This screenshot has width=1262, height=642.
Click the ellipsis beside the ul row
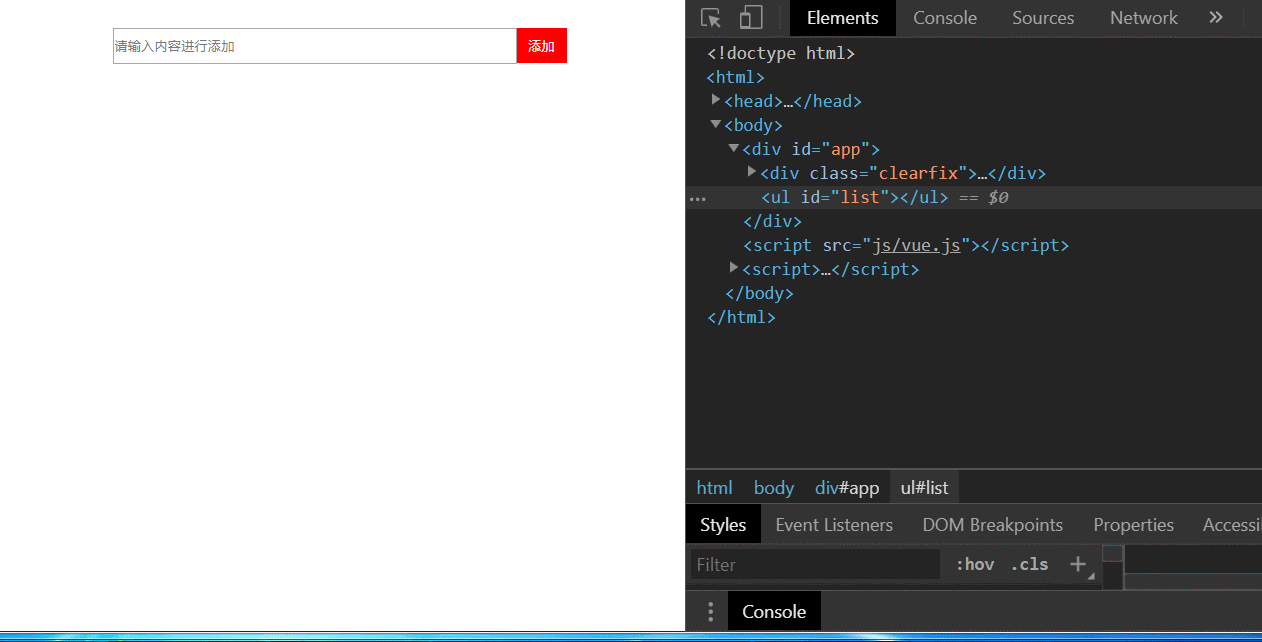(x=698, y=198)
